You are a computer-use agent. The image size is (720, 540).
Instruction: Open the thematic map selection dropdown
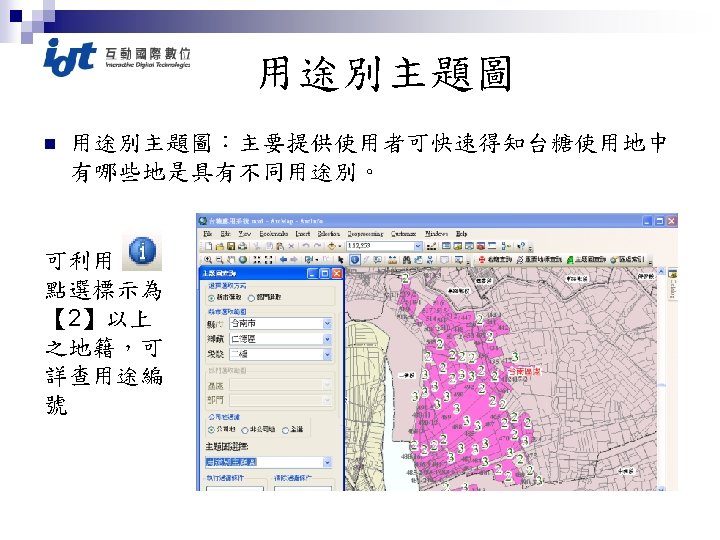click(x=327, y=462)
